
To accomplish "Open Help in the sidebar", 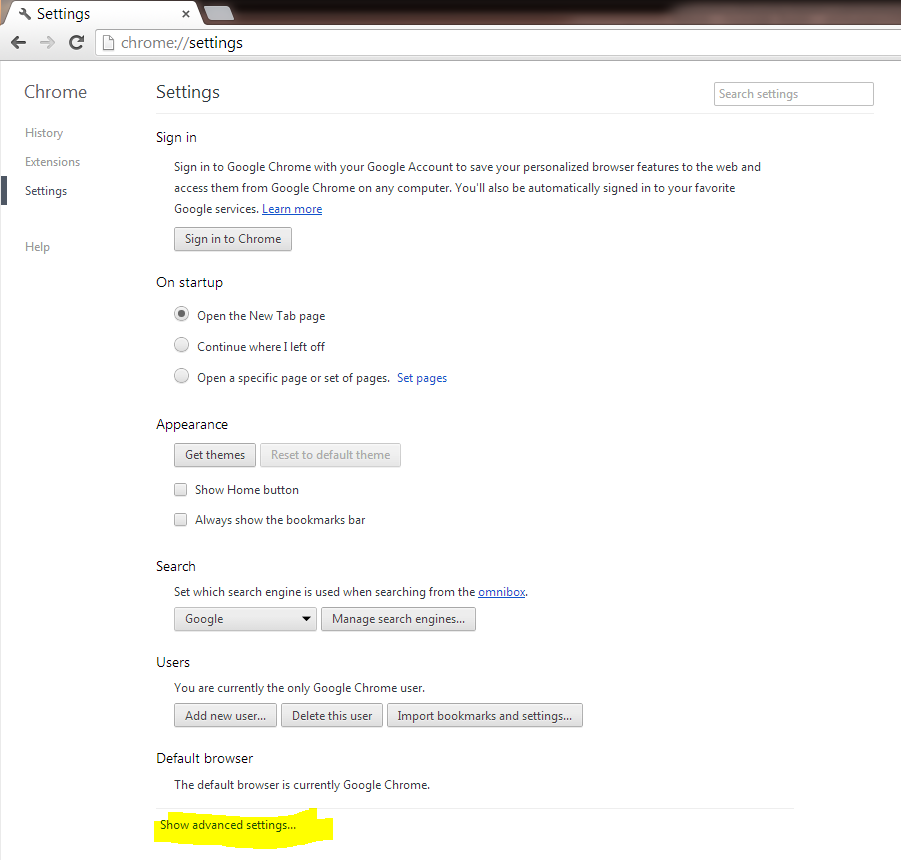I will click(37, 247).
